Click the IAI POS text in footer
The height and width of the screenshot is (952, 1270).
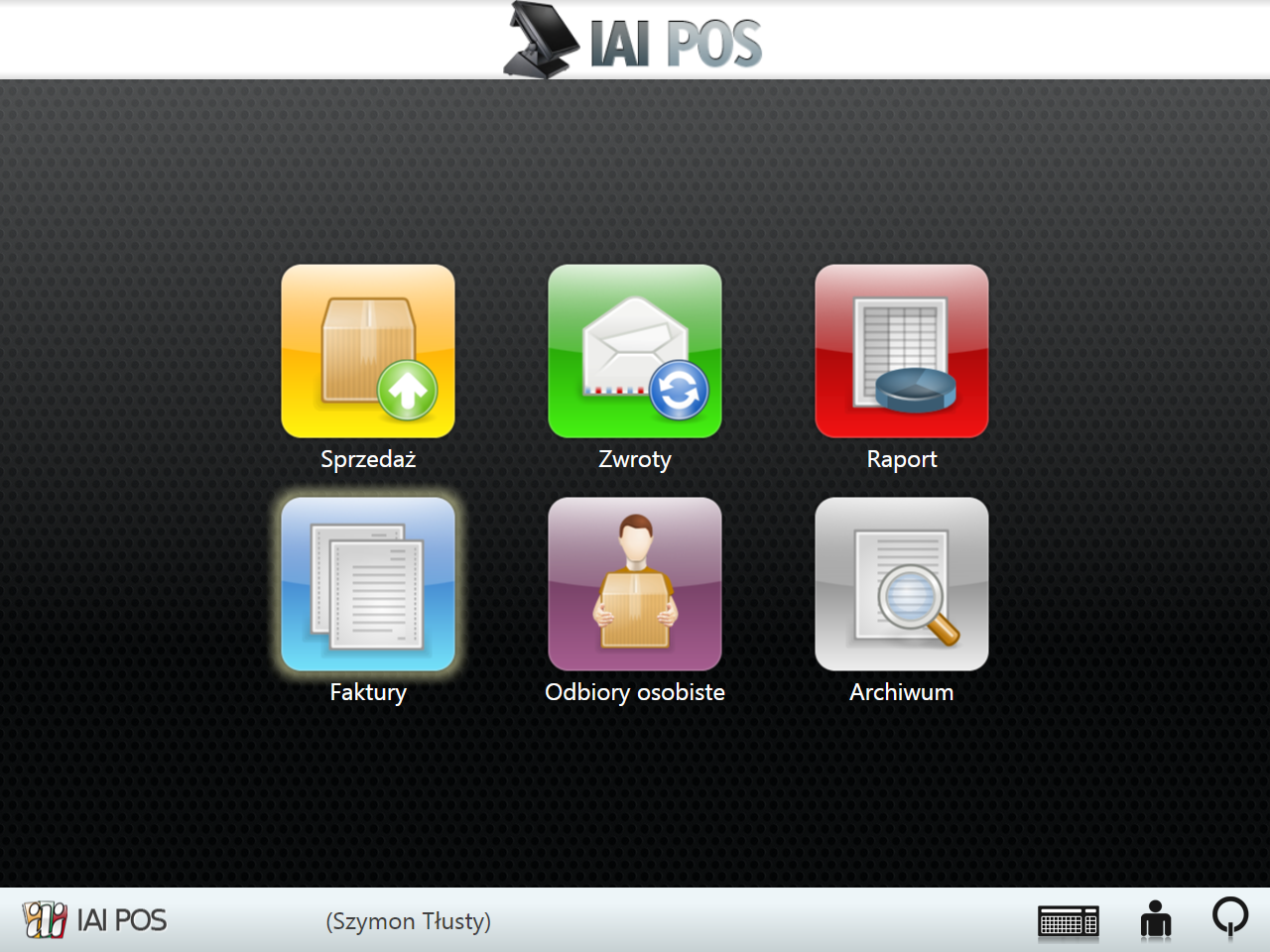(122, 921)
